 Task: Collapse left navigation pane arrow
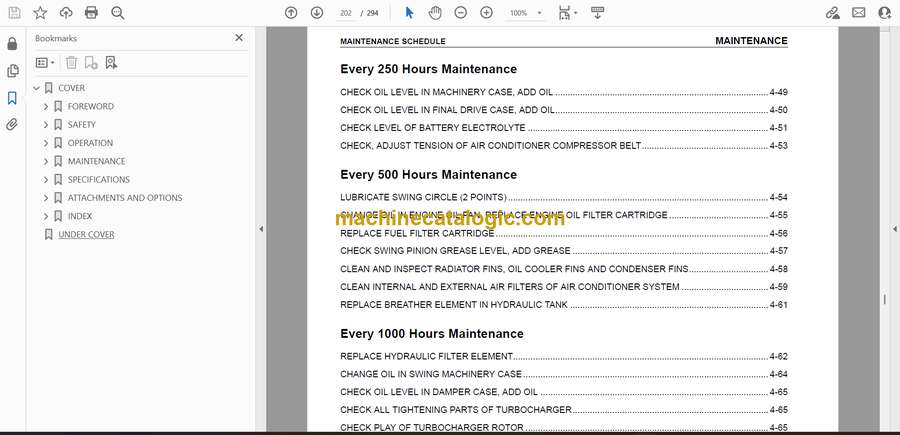pos(261,229)
